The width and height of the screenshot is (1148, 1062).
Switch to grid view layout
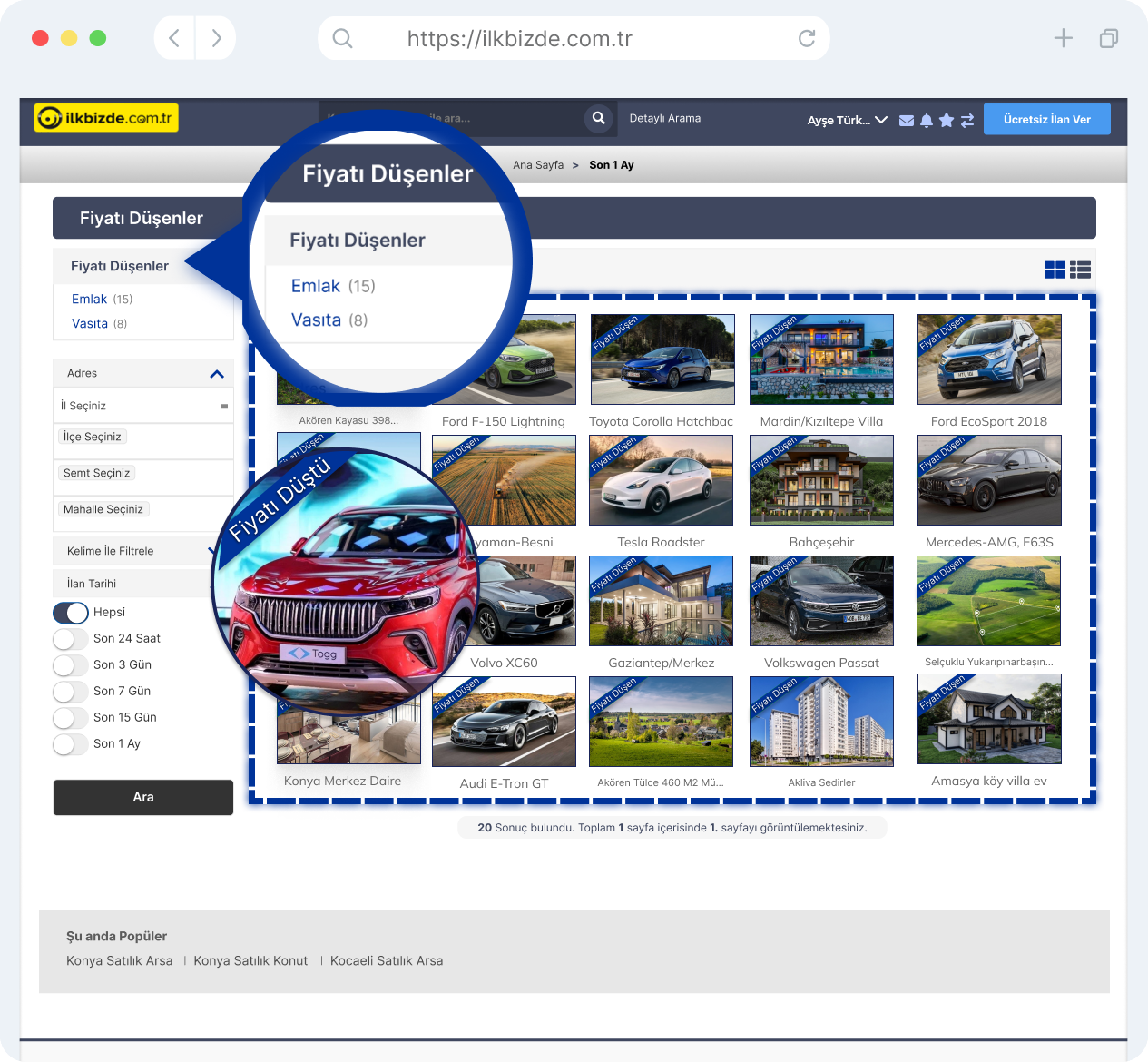tap(1055, 269)
